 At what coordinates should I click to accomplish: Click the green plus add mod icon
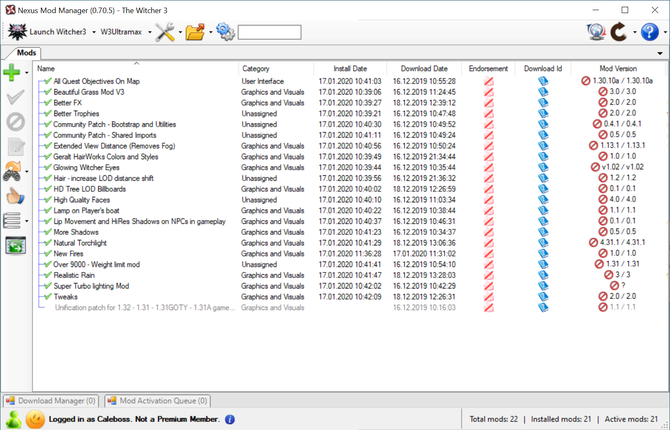(12, 72)
